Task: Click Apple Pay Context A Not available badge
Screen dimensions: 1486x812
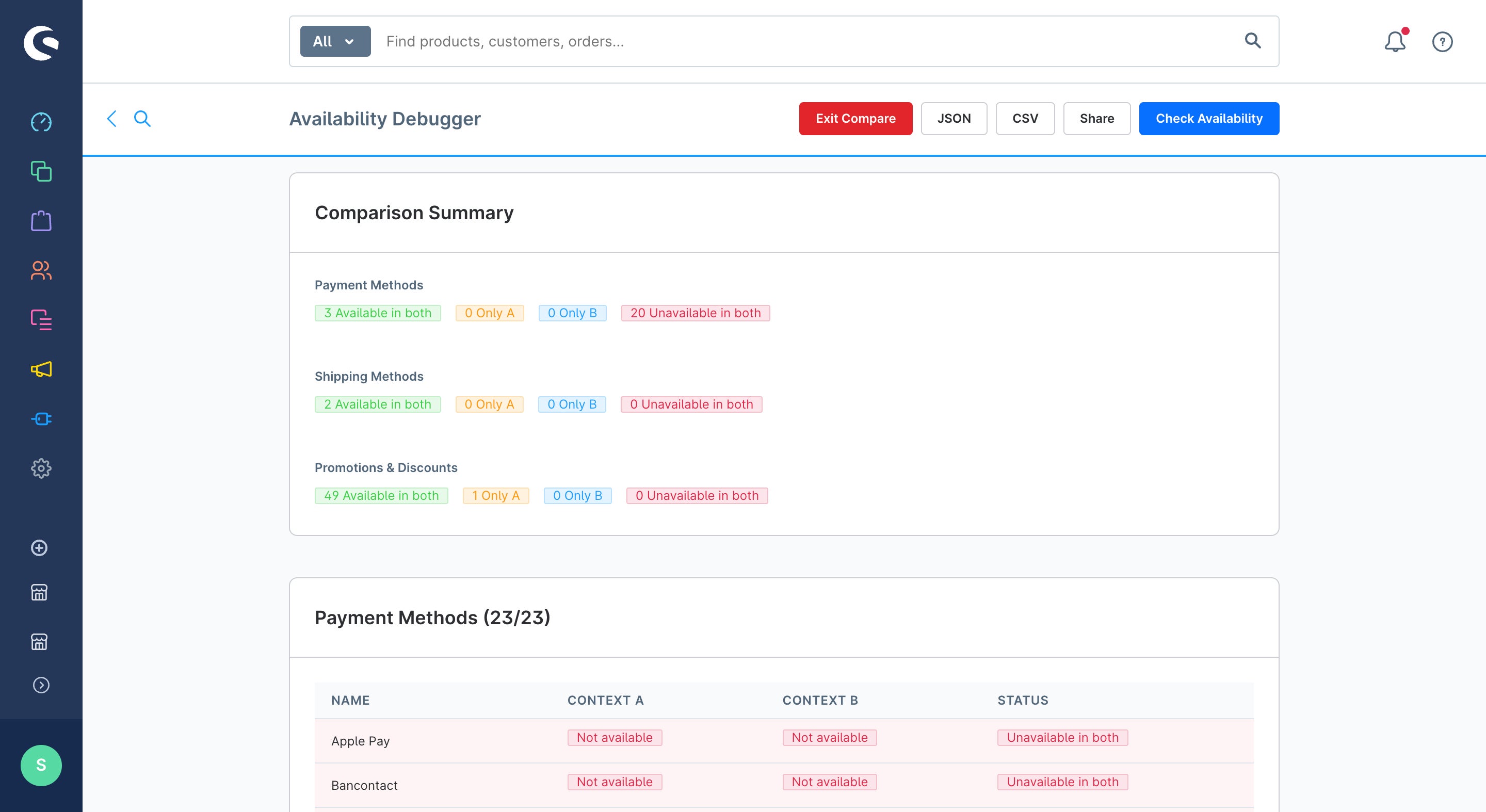Action: click(615, 738)
